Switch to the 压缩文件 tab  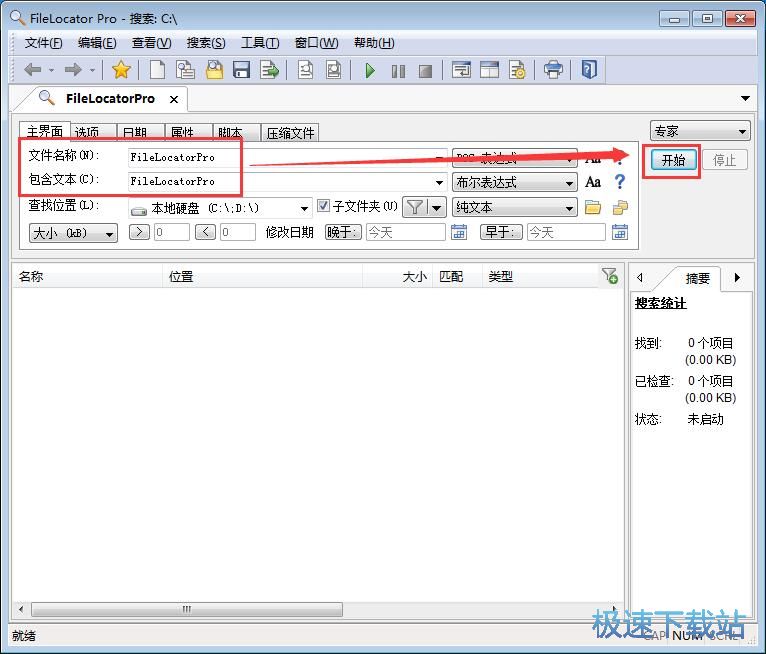[290, 132]
